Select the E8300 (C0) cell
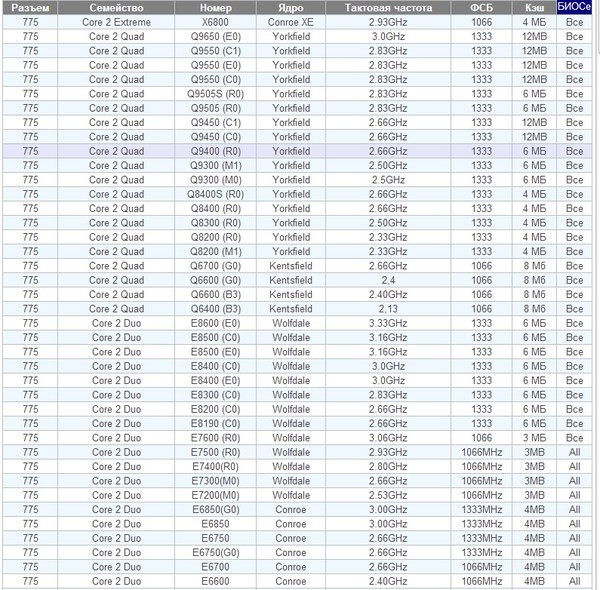The height and width of the screenshot is (590, 600). coord(215,395)
